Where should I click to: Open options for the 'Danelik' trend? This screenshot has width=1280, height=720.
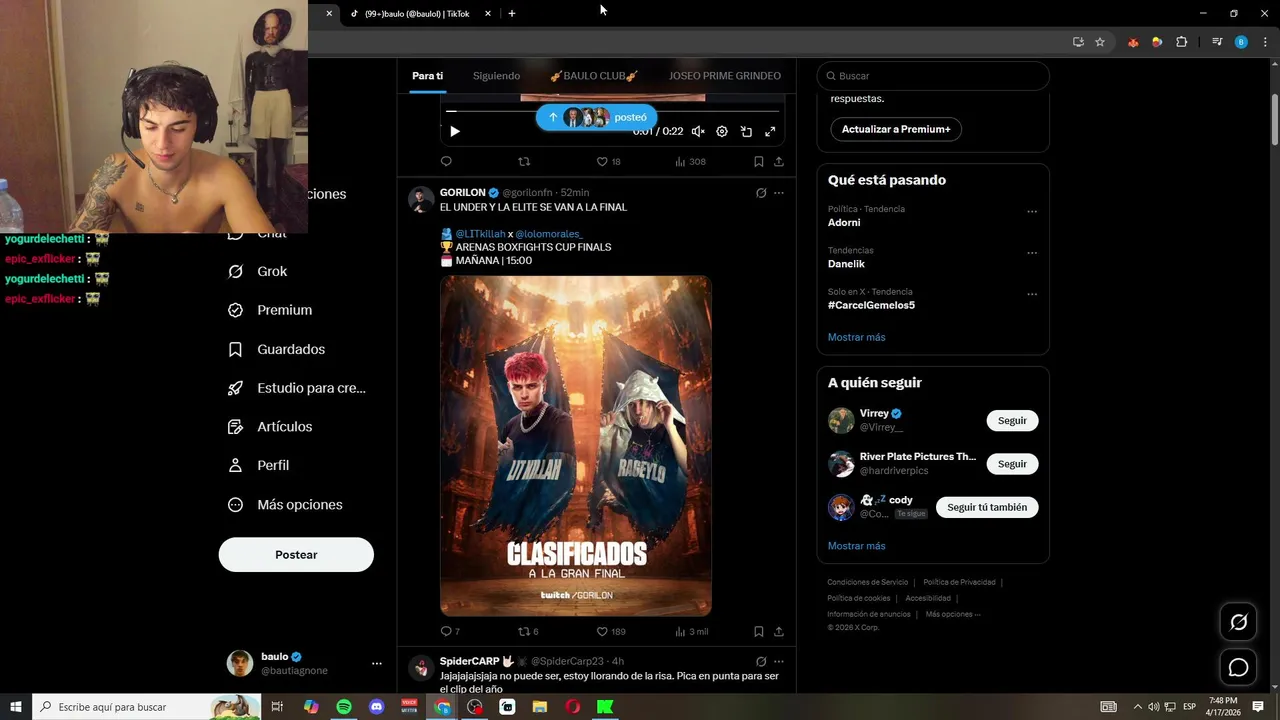[1032, 253]
